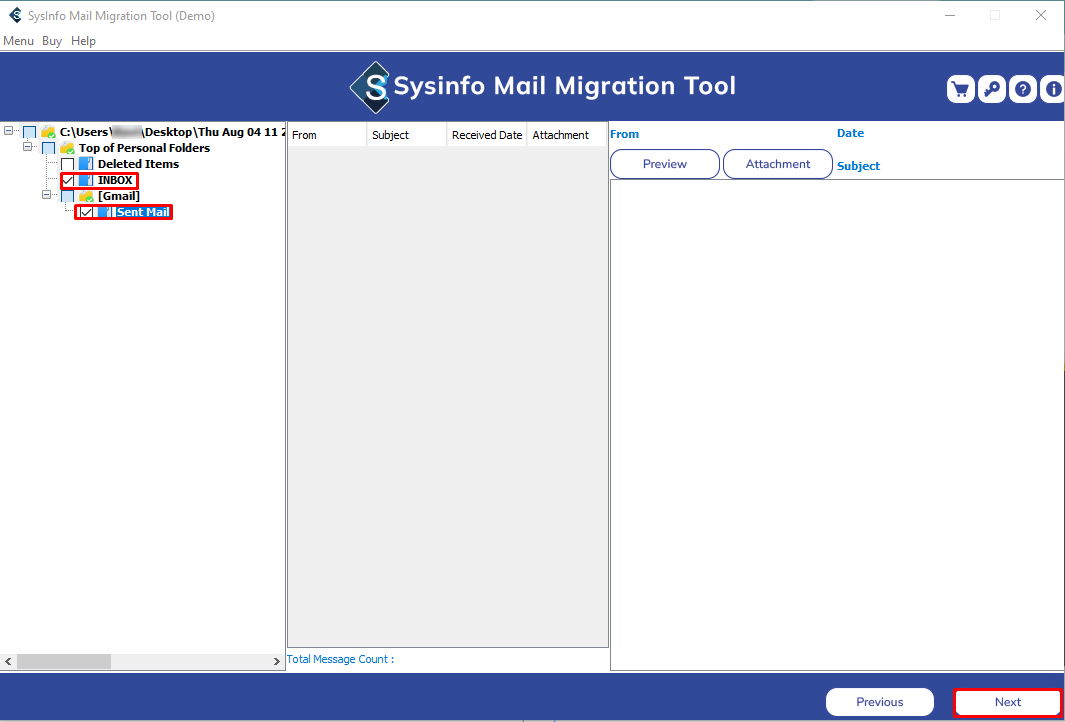Uncheck the INBOX checkbox
This screenshot has width=1065, height=722.
click(68, 181)
